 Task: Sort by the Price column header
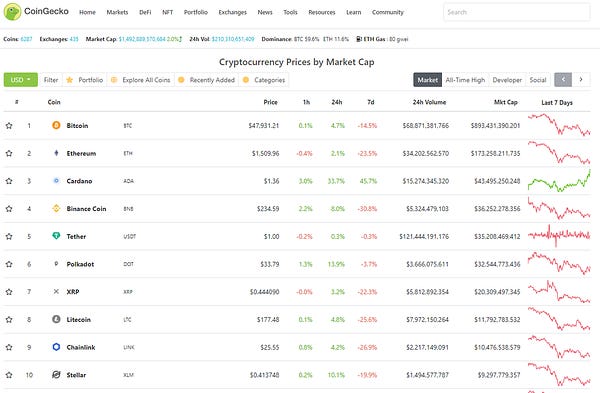click(270, 102)
